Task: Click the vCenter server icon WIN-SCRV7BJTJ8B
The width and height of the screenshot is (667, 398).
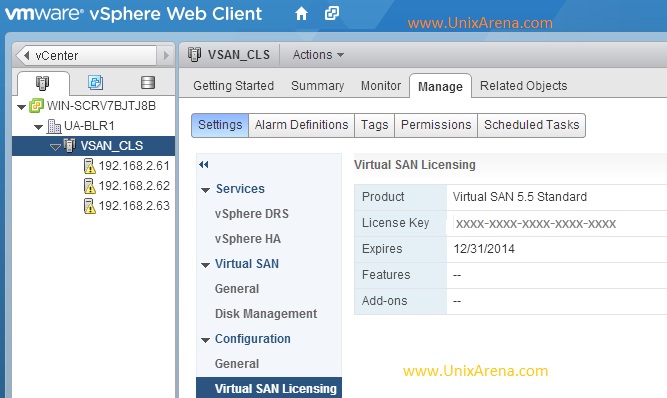Action: pos(36,106)
